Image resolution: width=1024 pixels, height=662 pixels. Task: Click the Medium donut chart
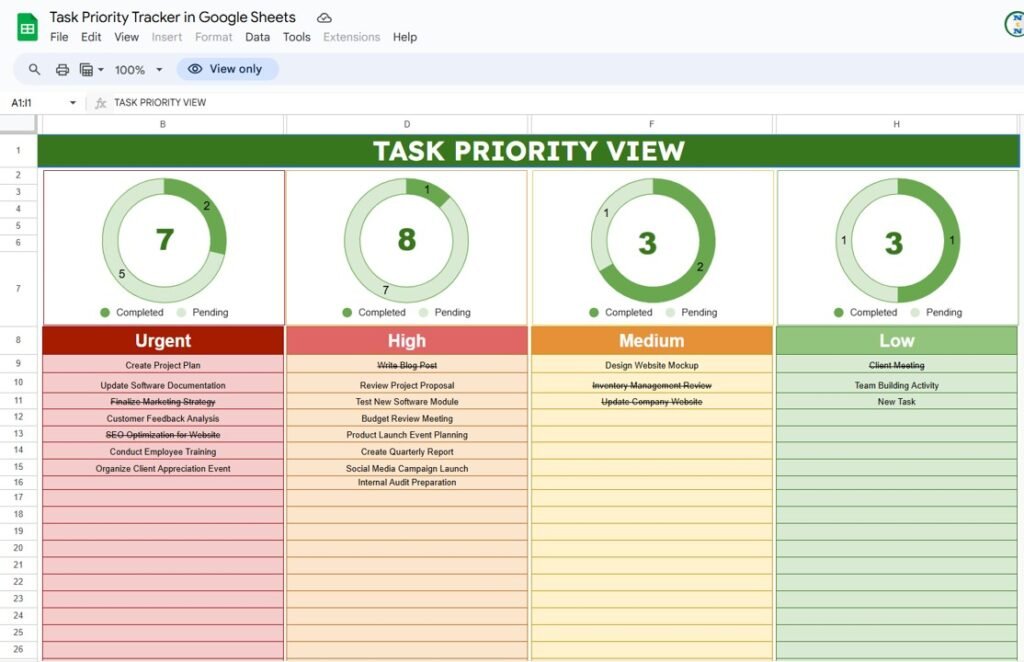coord(651,242)
